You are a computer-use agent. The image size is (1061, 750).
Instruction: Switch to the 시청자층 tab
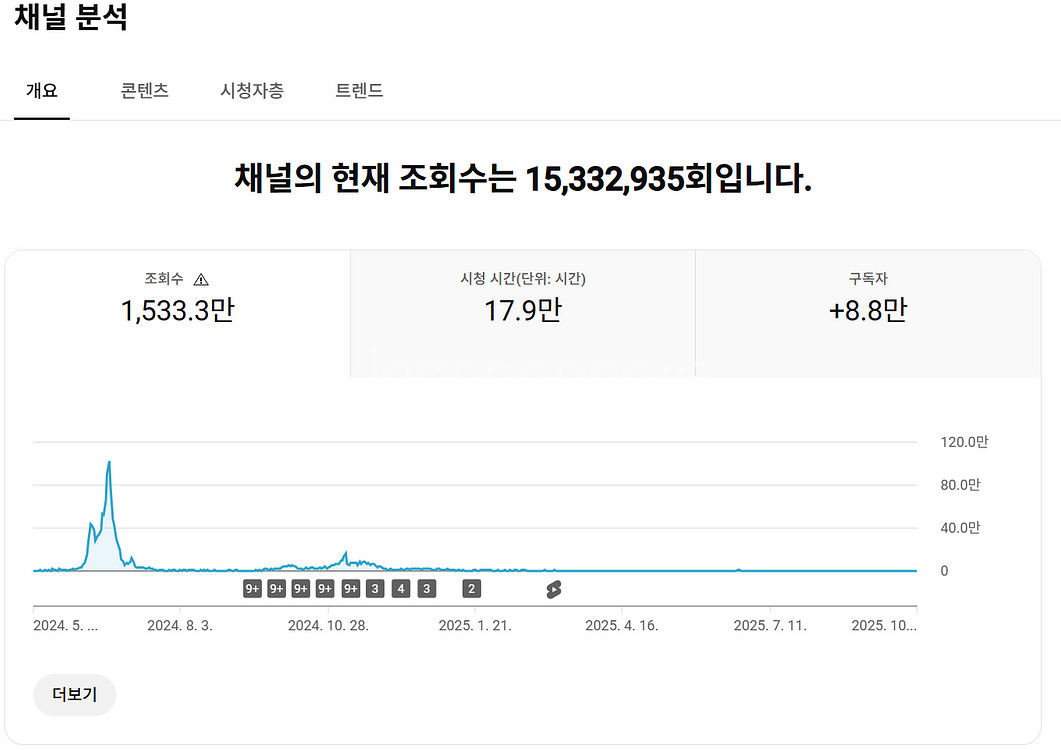click(x=252, y=91)
